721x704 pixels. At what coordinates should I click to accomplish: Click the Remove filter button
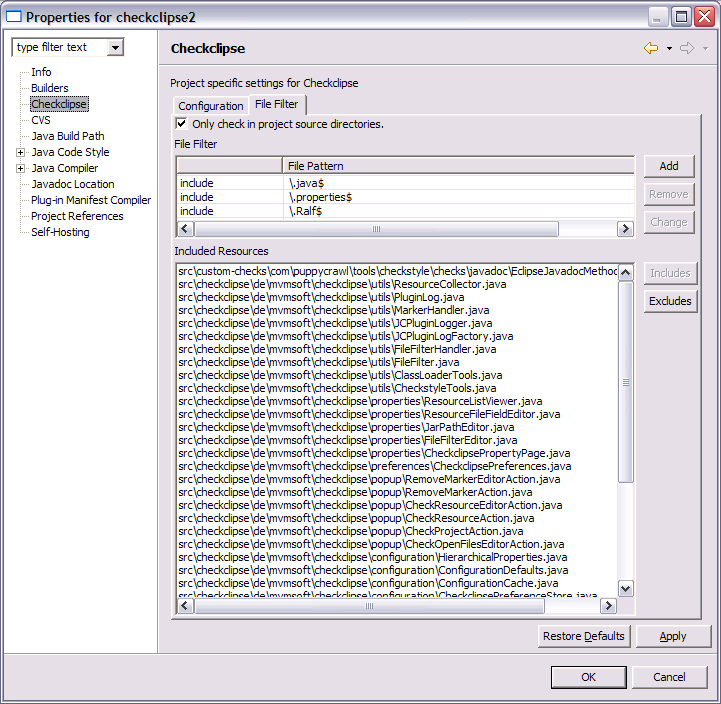point(669,194)
